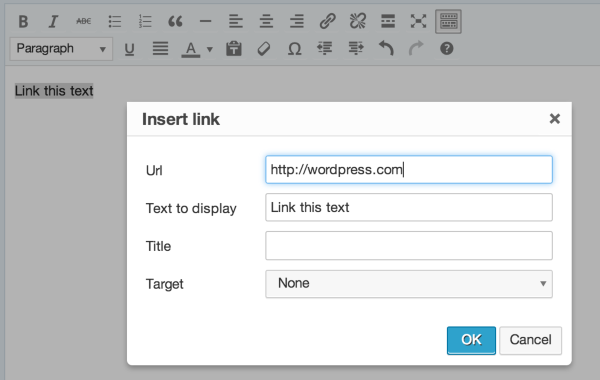
Task: Open the Paragraph format dropdown
Action: (61, 49)
